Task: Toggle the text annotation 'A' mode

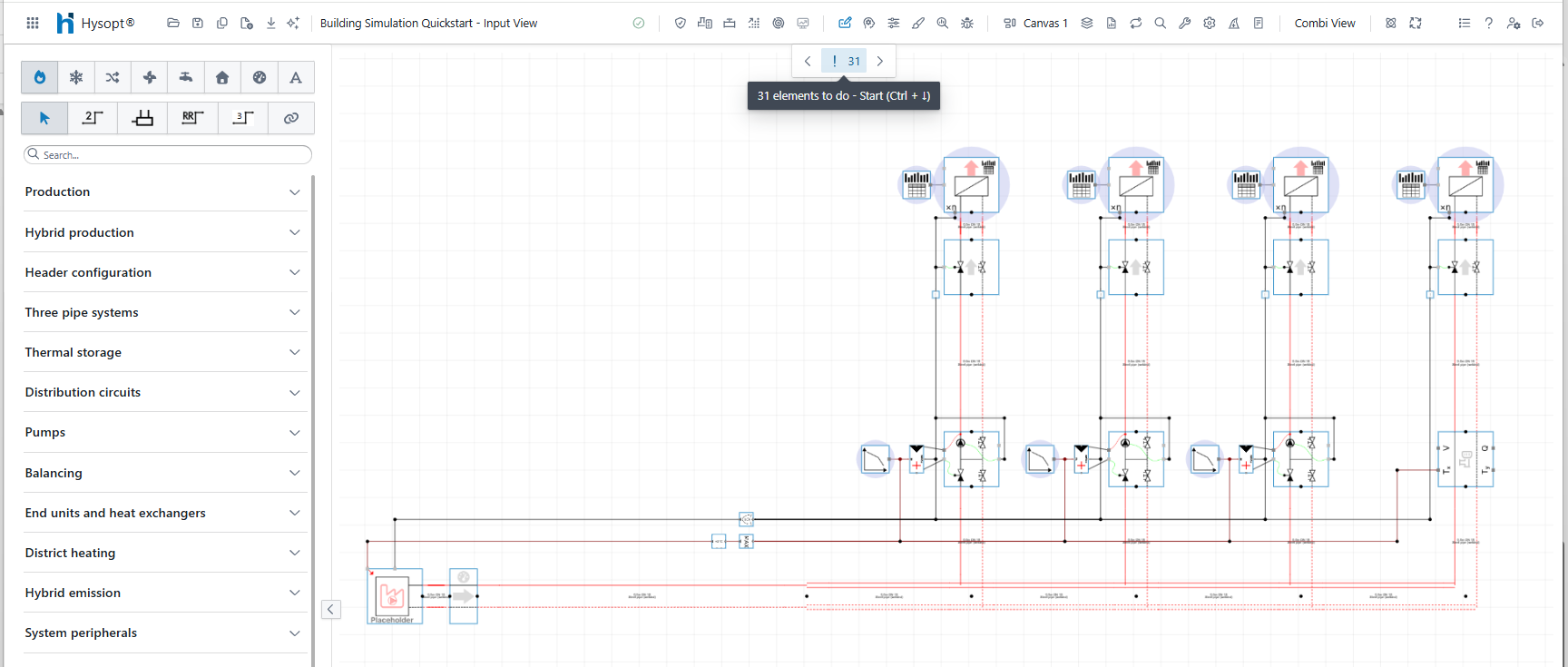Action: [296, 78]
